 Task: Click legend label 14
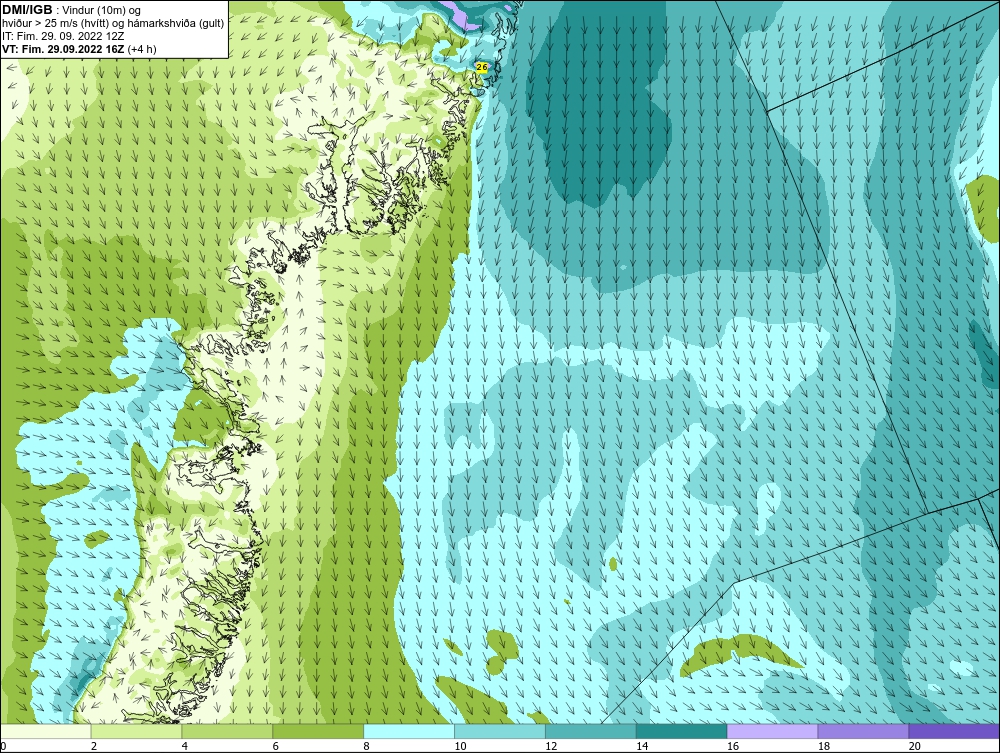click(642, 746)
